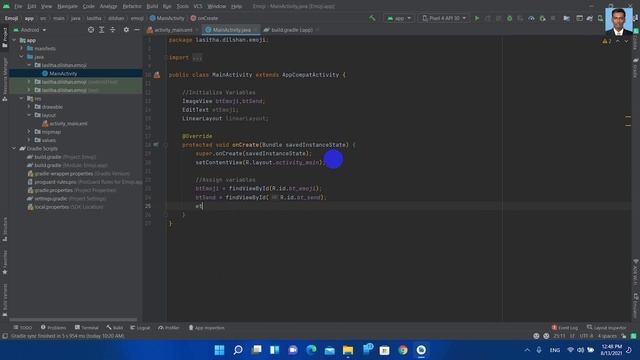Hide the Project tool window

pos(137,30)
